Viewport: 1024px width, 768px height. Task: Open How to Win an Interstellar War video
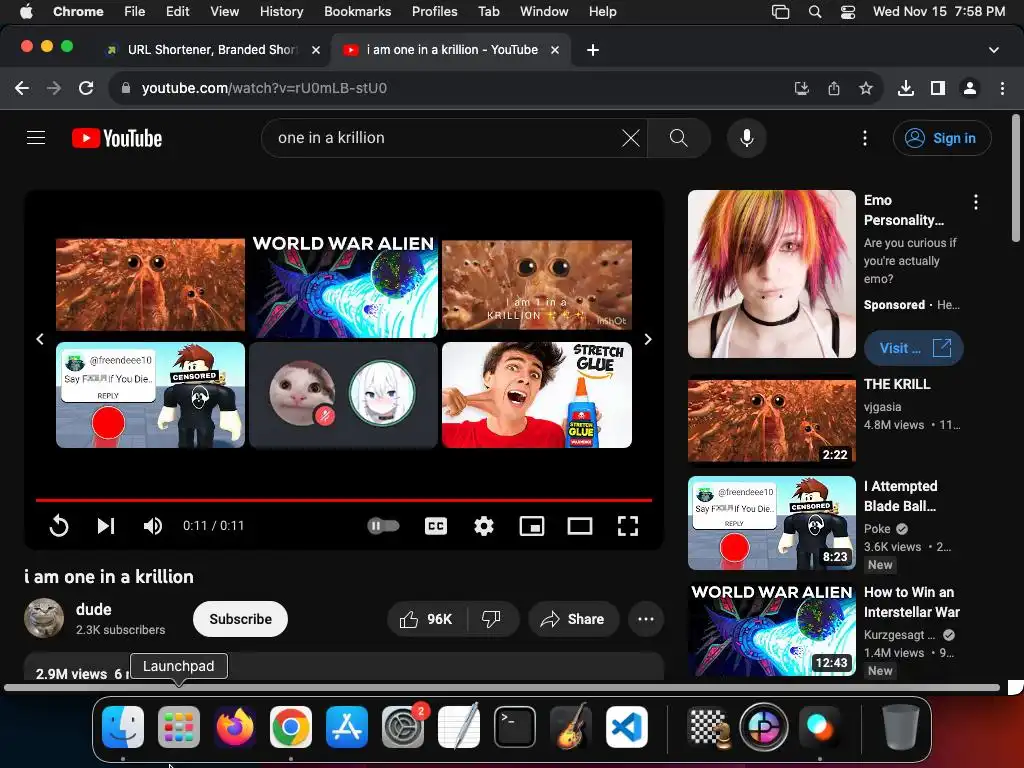[772, 629]
